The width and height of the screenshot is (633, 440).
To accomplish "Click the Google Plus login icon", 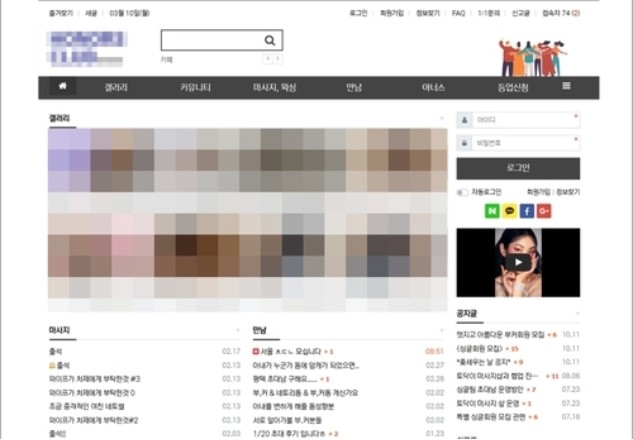I will tap(544, 211).
